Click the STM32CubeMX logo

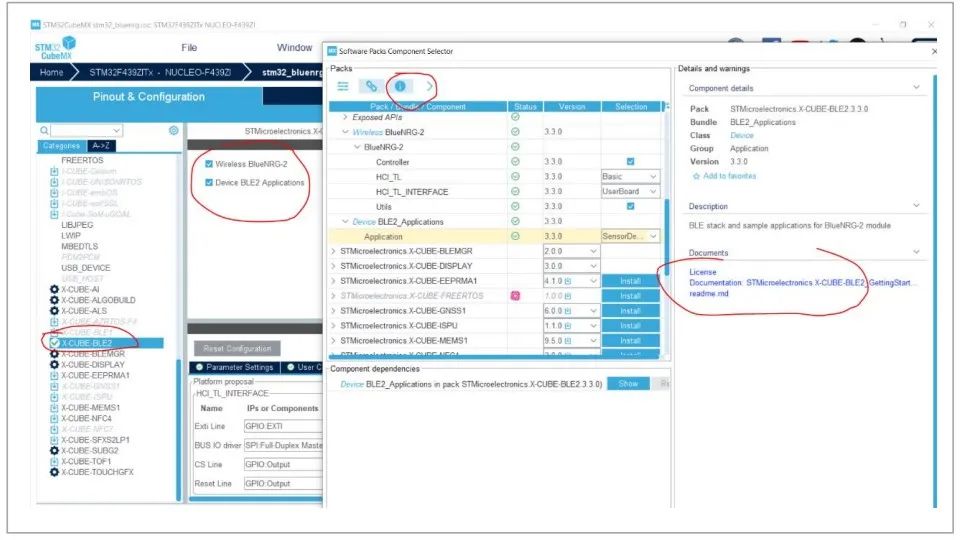tap(55, 48)
